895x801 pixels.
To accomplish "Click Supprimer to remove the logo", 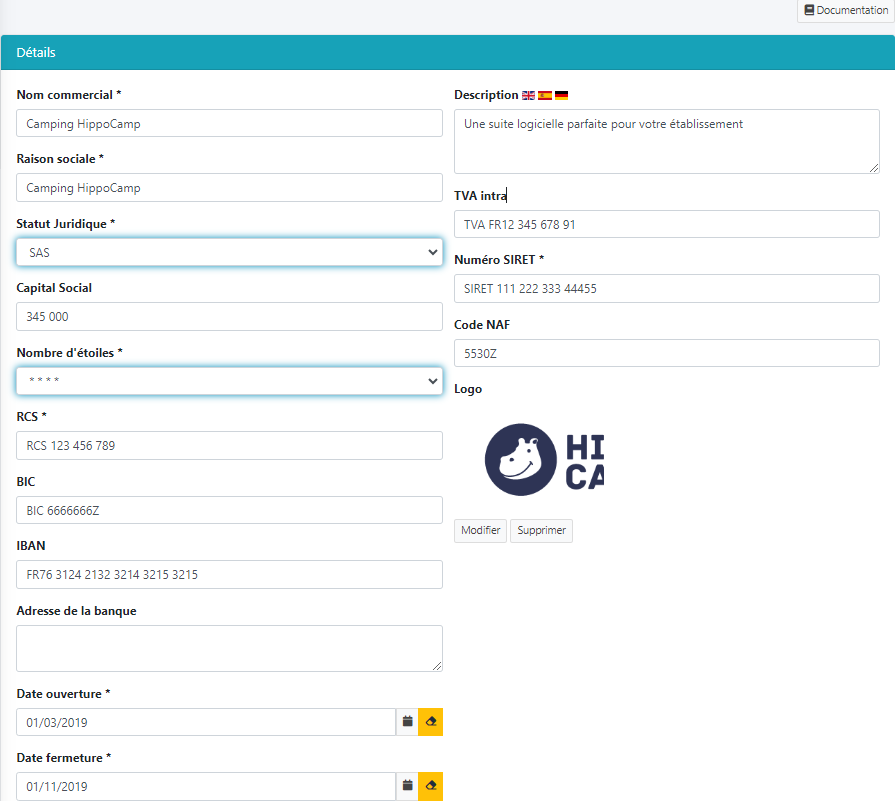I will click(541, 531).
